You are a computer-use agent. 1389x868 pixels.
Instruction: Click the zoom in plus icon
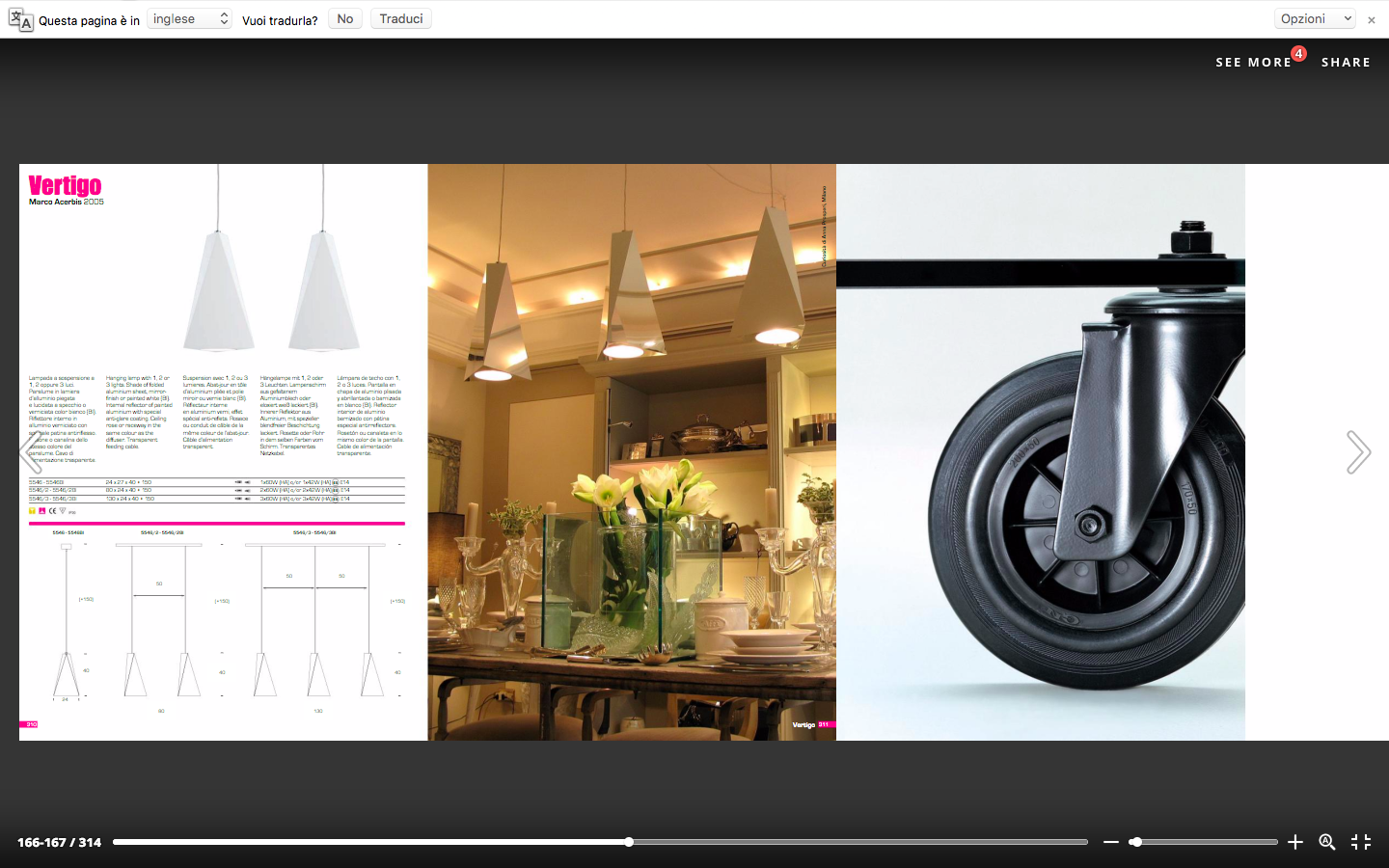pos(1295,842)
